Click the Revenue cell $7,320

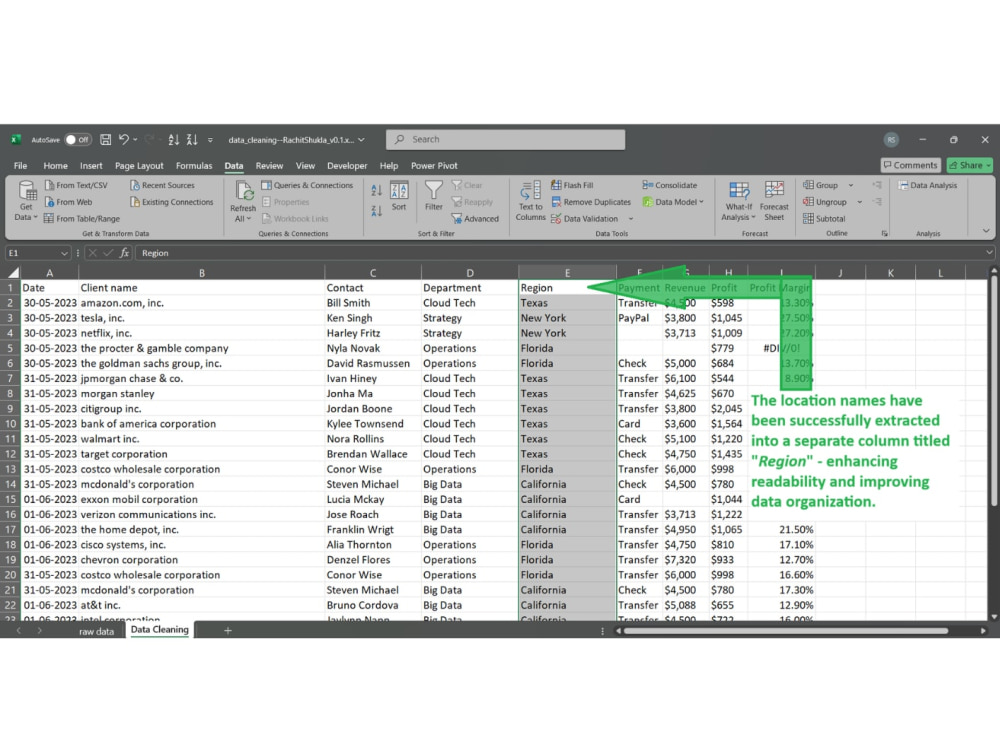tap(686, 560)
